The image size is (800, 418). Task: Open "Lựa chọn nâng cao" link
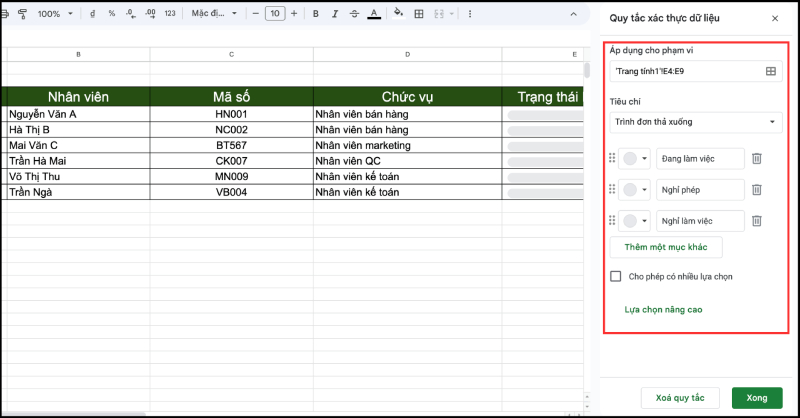663,309
